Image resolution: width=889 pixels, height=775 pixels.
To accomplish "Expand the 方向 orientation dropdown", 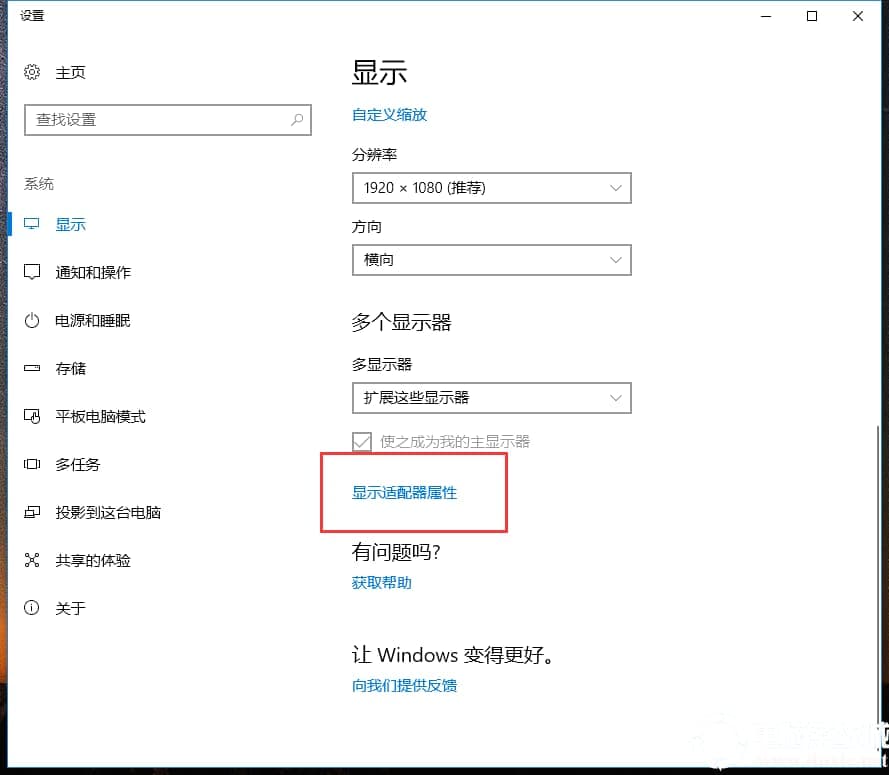I will click(x=491, y=260).
